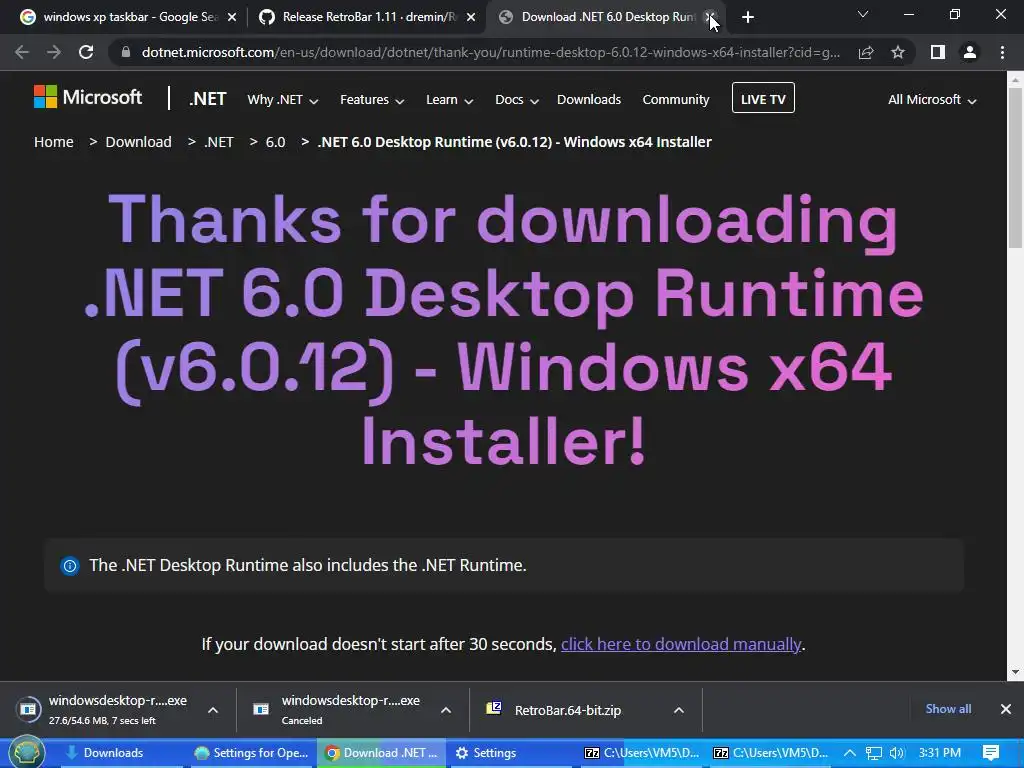Screen dimensions: 1024x768
Task: Click the page vertical scrollbar thumb
Action: (x=1015, y=167)
